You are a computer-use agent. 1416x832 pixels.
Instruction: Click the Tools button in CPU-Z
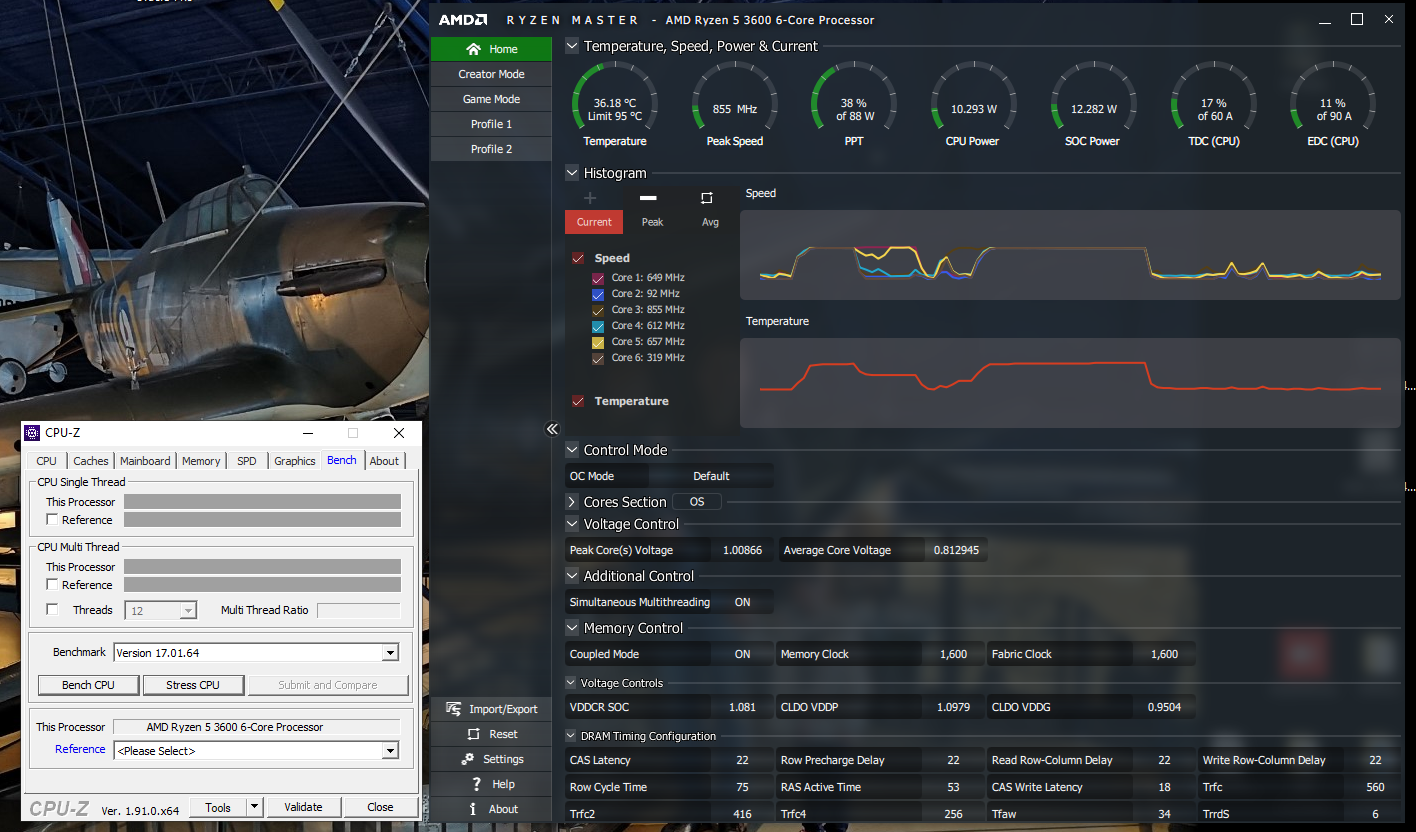pyautogui.click(x=218, y=807)
